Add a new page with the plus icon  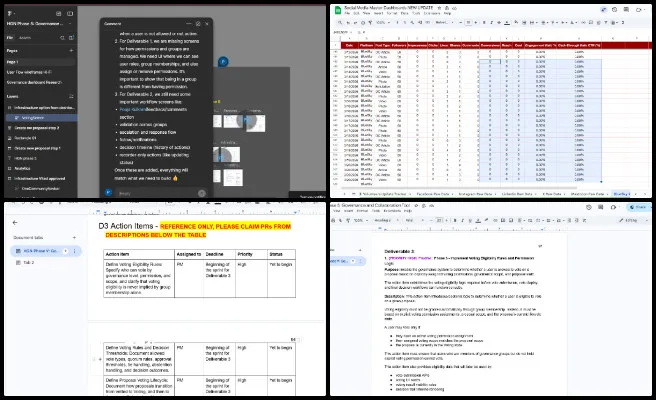pyautogui.click(x=71, y=50)
